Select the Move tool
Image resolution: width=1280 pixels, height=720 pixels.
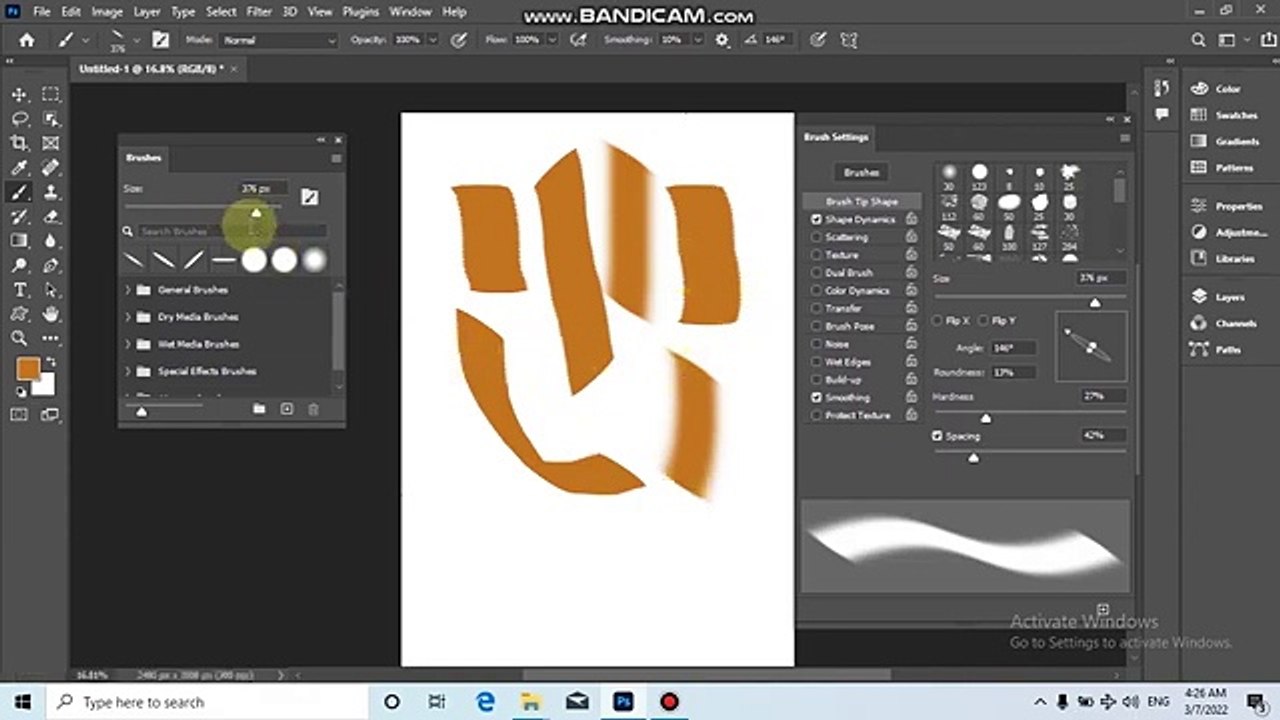coord(19,94)
